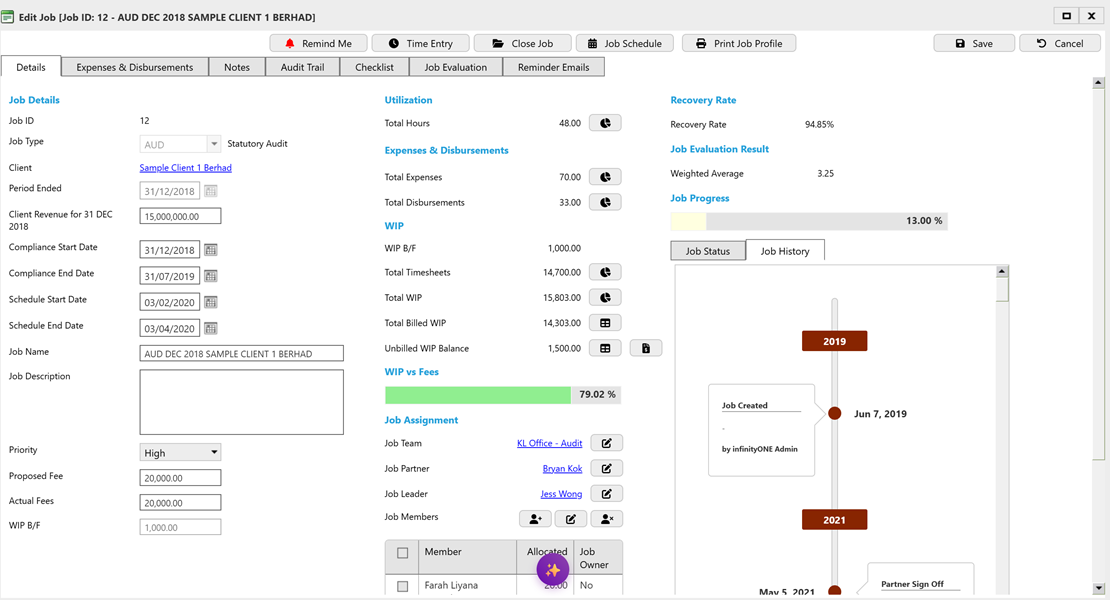This screenshot has width=1110, height=600.
Task: Edit the Job Partner assignment
Action: click(x=605, y=468)
